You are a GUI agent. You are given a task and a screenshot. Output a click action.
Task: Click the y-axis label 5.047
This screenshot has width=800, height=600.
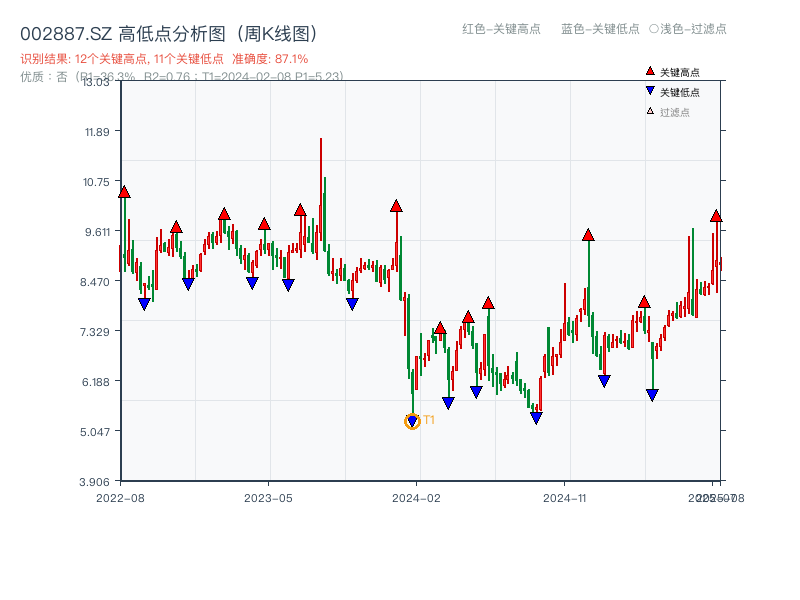[94, 432]
